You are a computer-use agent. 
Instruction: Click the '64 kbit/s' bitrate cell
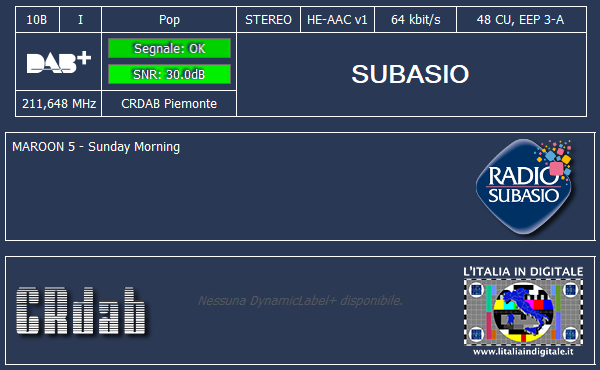[416, 20]
